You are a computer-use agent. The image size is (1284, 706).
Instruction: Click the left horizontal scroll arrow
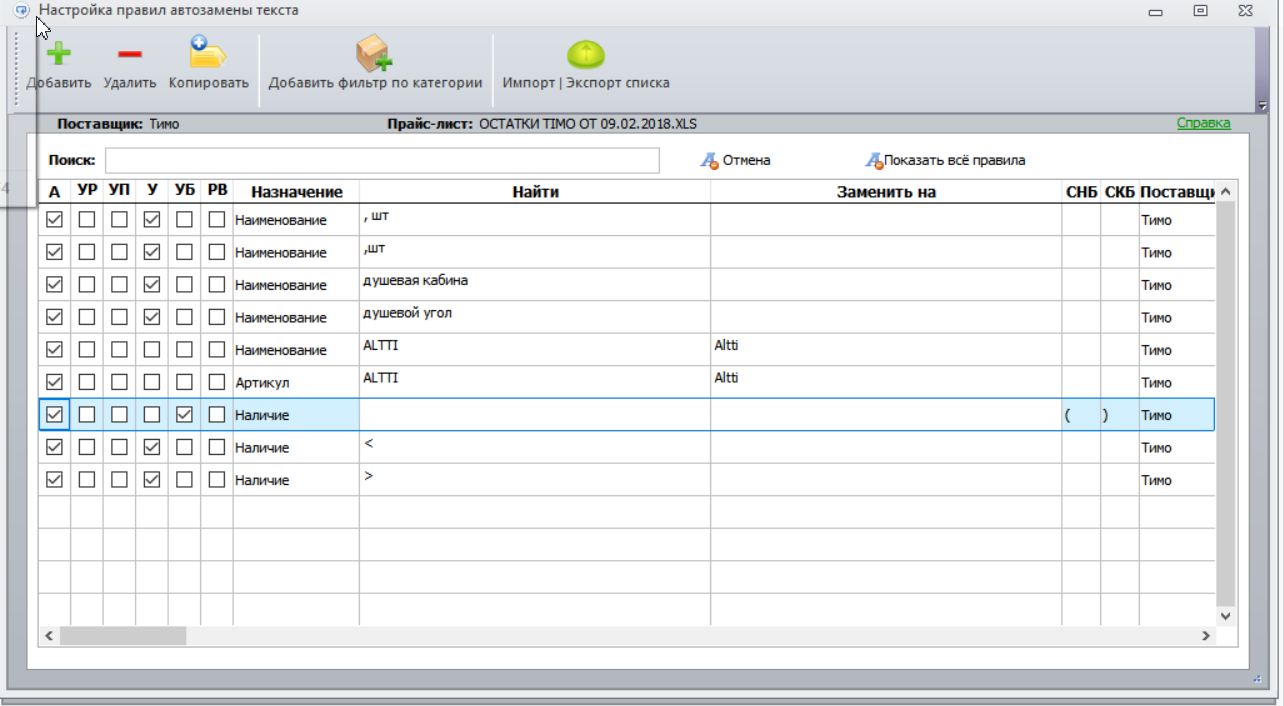click(x=48, y=635)
